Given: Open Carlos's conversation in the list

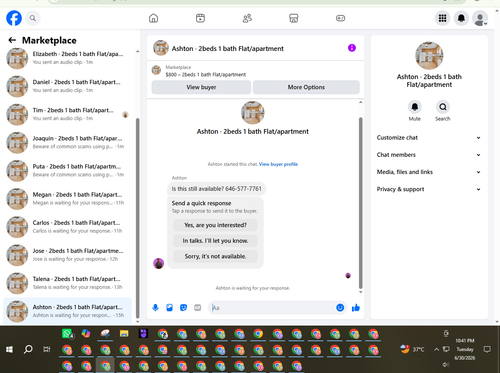Looking at the screenshot, I should click(x=68, y=226).
